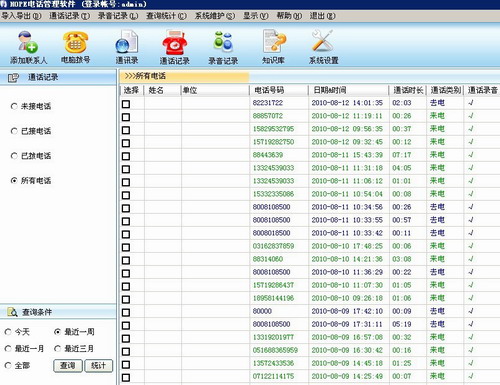Open the 知识库 knowledge base icon
This screenshot has height=385, width=500.
pyautogui.click(x=274, y=41)
